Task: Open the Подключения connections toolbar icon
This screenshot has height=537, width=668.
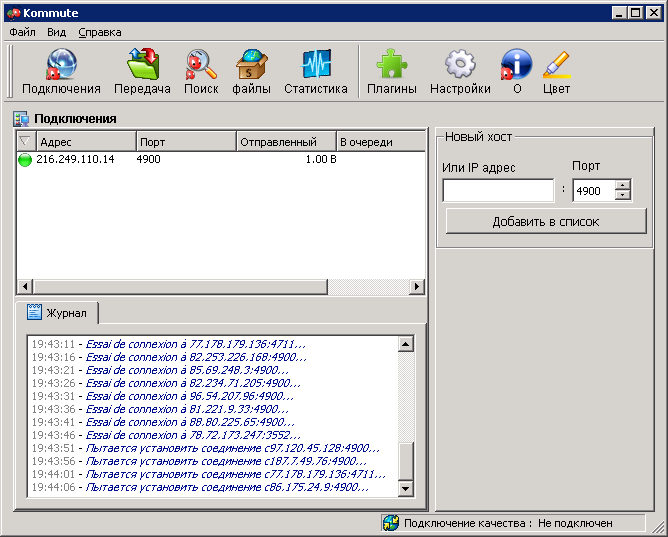Action: pyautogui.click(x=61, y=64)
